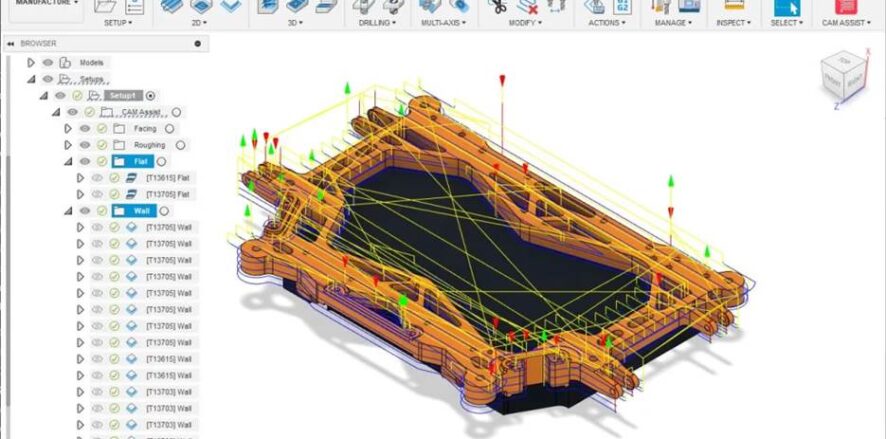The height and width of the screenshot is (439, 886).
Task: Open the SETUP menu
Action: click(x=118, y=23)
